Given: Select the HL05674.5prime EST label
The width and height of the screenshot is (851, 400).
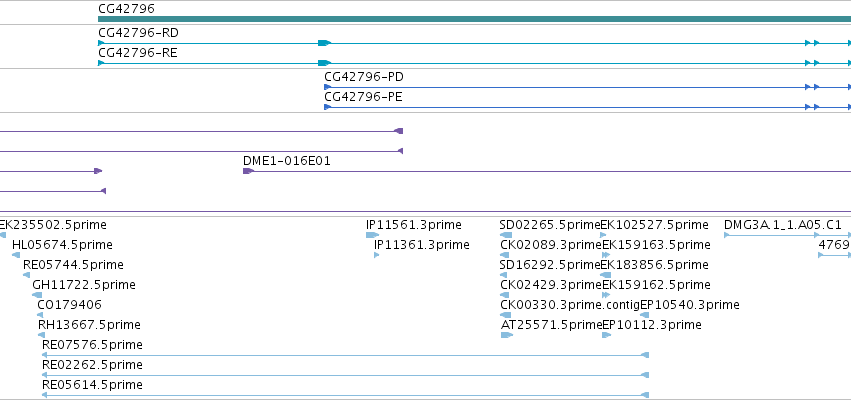Looking at the screenshot, I should (x=62, y=245).
